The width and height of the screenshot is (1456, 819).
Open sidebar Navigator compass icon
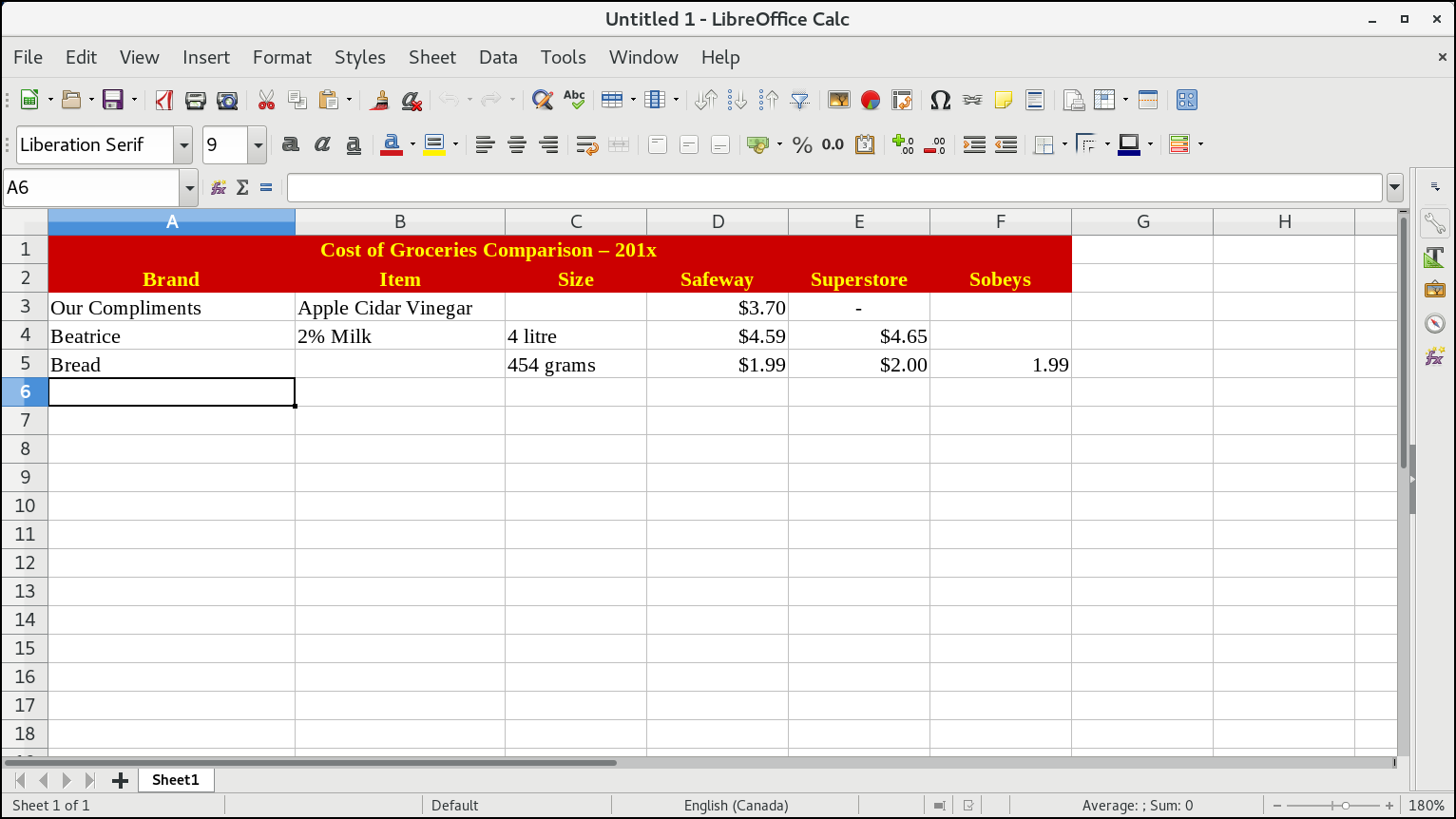click(x=1435, y=324)
